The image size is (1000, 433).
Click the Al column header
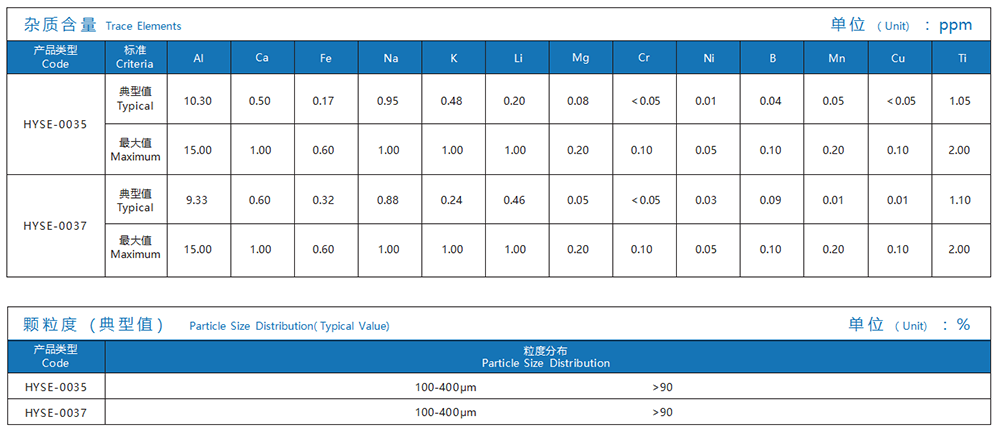pos(198,58)
